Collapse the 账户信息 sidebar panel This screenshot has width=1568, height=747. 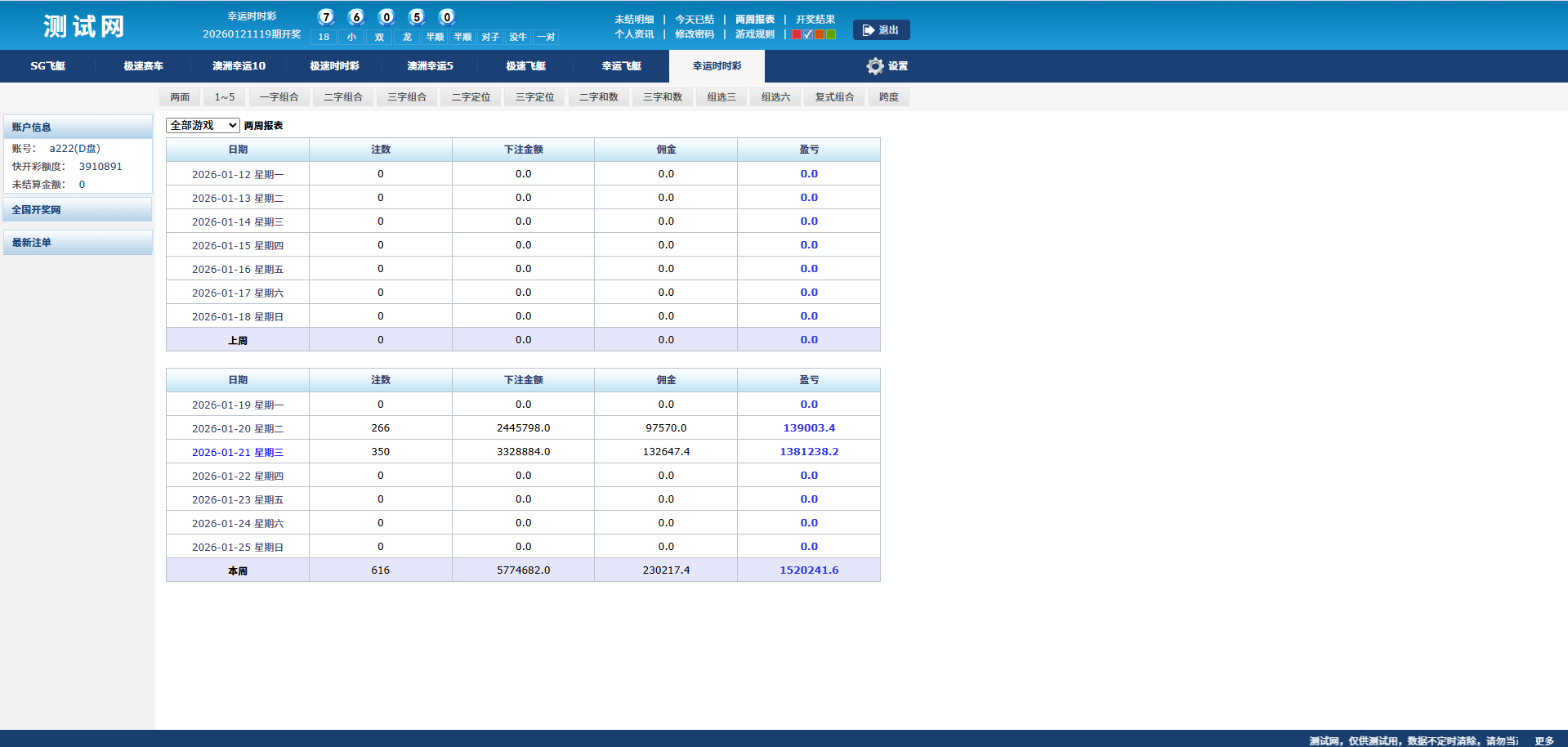(x=78, y=127)
